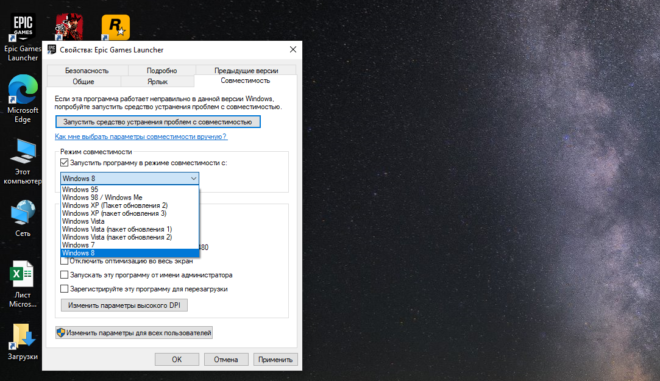The image size is (660, 381).
Task: Choose Windows Vista (пакет обновления 1) option
Action: point(130,229)
